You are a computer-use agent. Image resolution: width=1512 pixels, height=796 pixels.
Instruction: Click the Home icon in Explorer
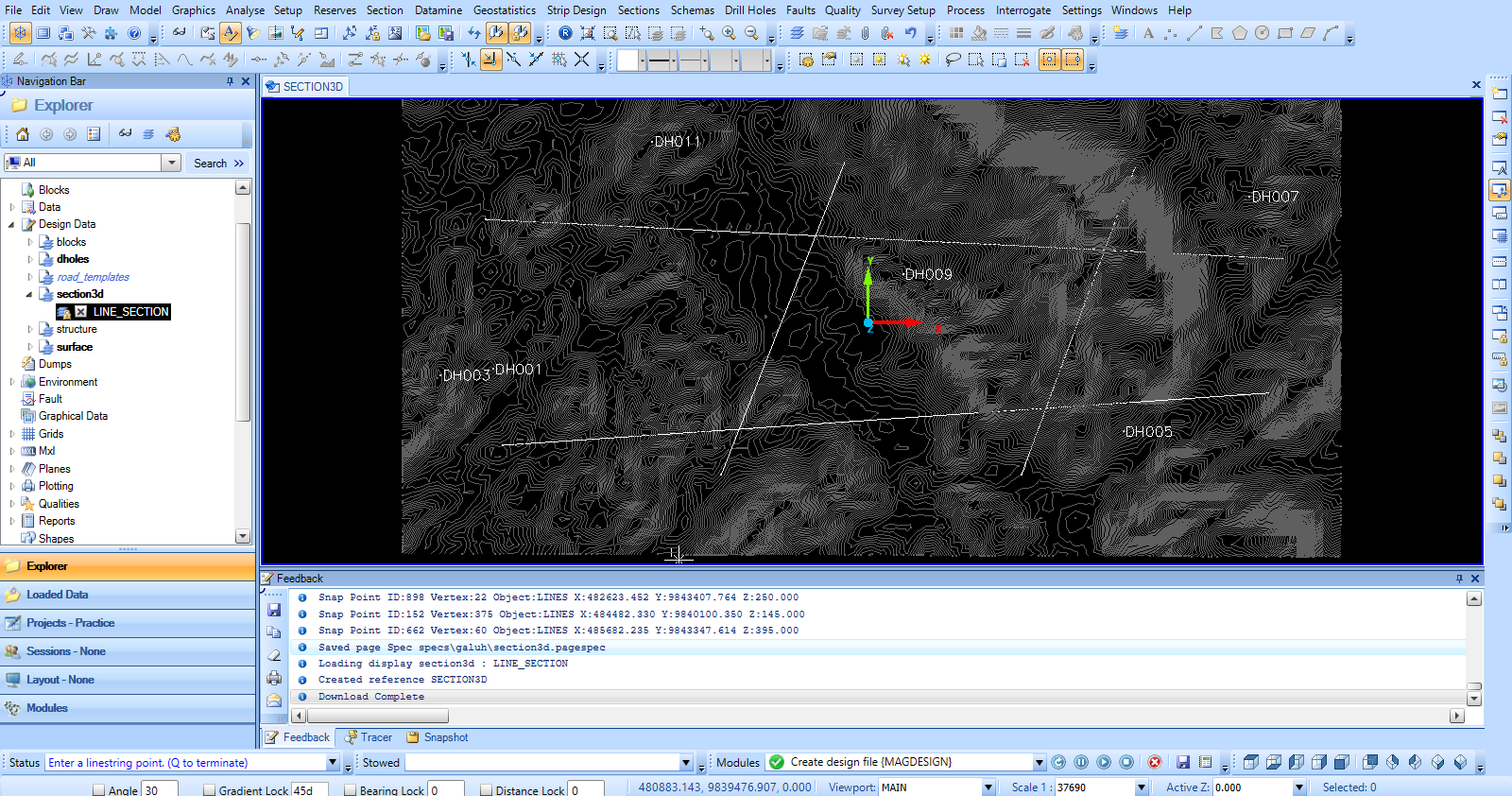tap(23, 134)
